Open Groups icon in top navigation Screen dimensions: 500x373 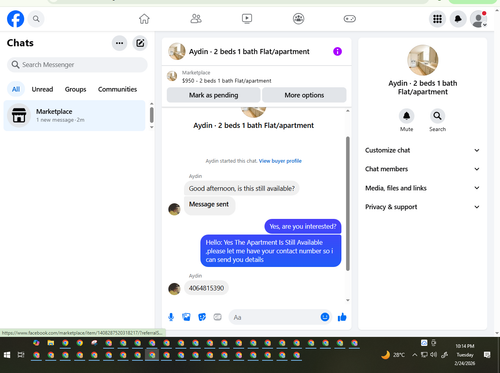298,19
